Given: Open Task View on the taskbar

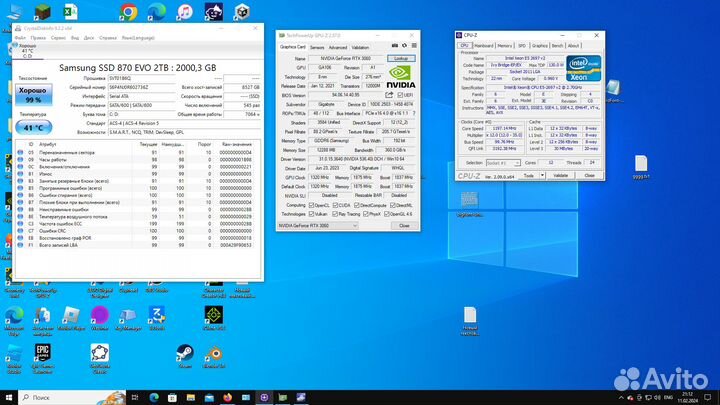Looking at the screenshot, I should pyautogui.click(x=135, y=398).
